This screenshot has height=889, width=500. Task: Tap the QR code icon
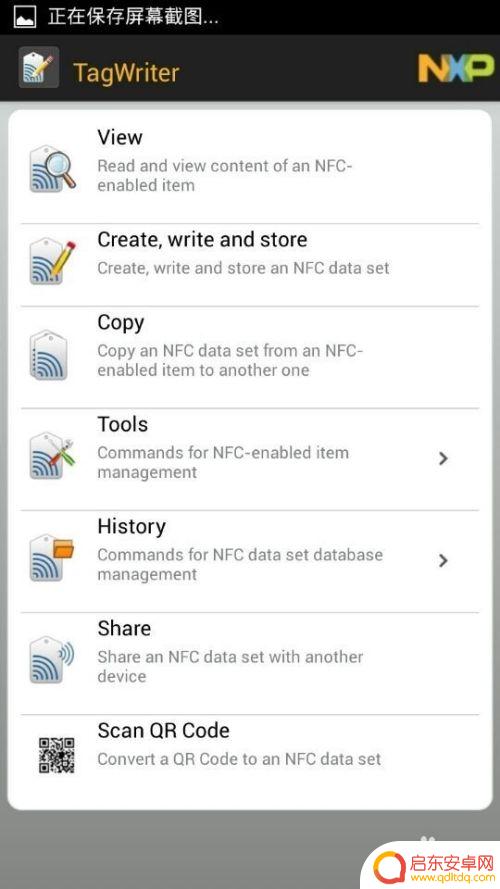57,755
